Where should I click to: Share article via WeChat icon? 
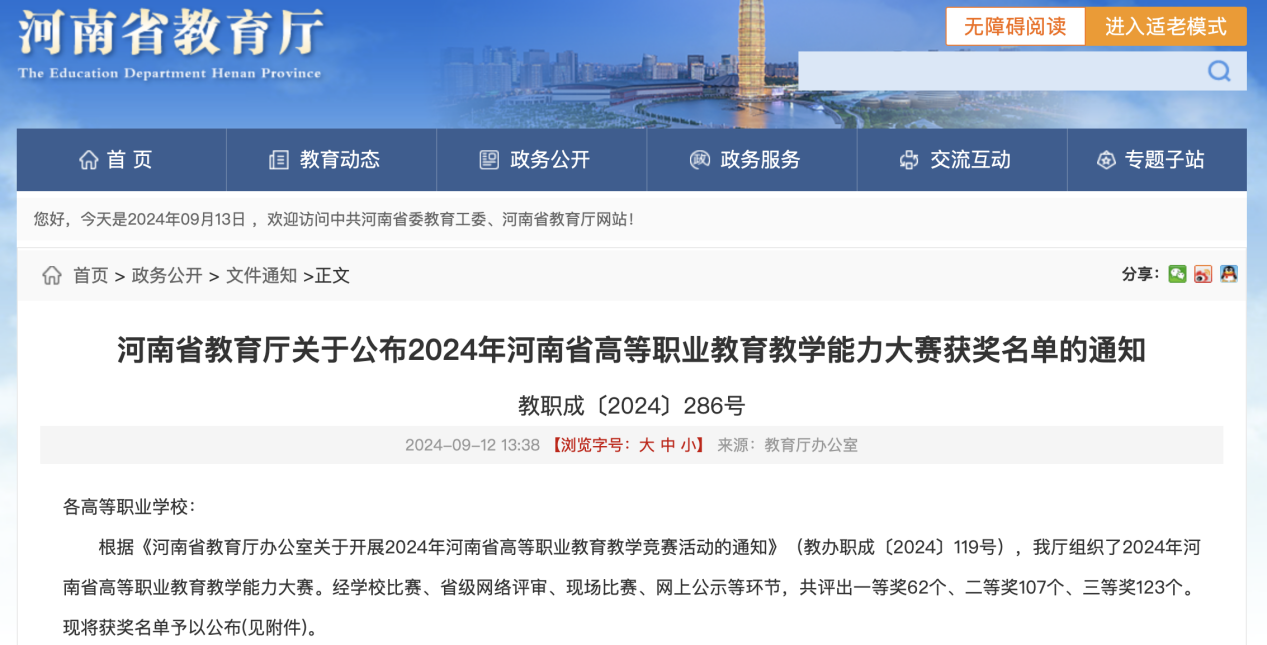1177,274
